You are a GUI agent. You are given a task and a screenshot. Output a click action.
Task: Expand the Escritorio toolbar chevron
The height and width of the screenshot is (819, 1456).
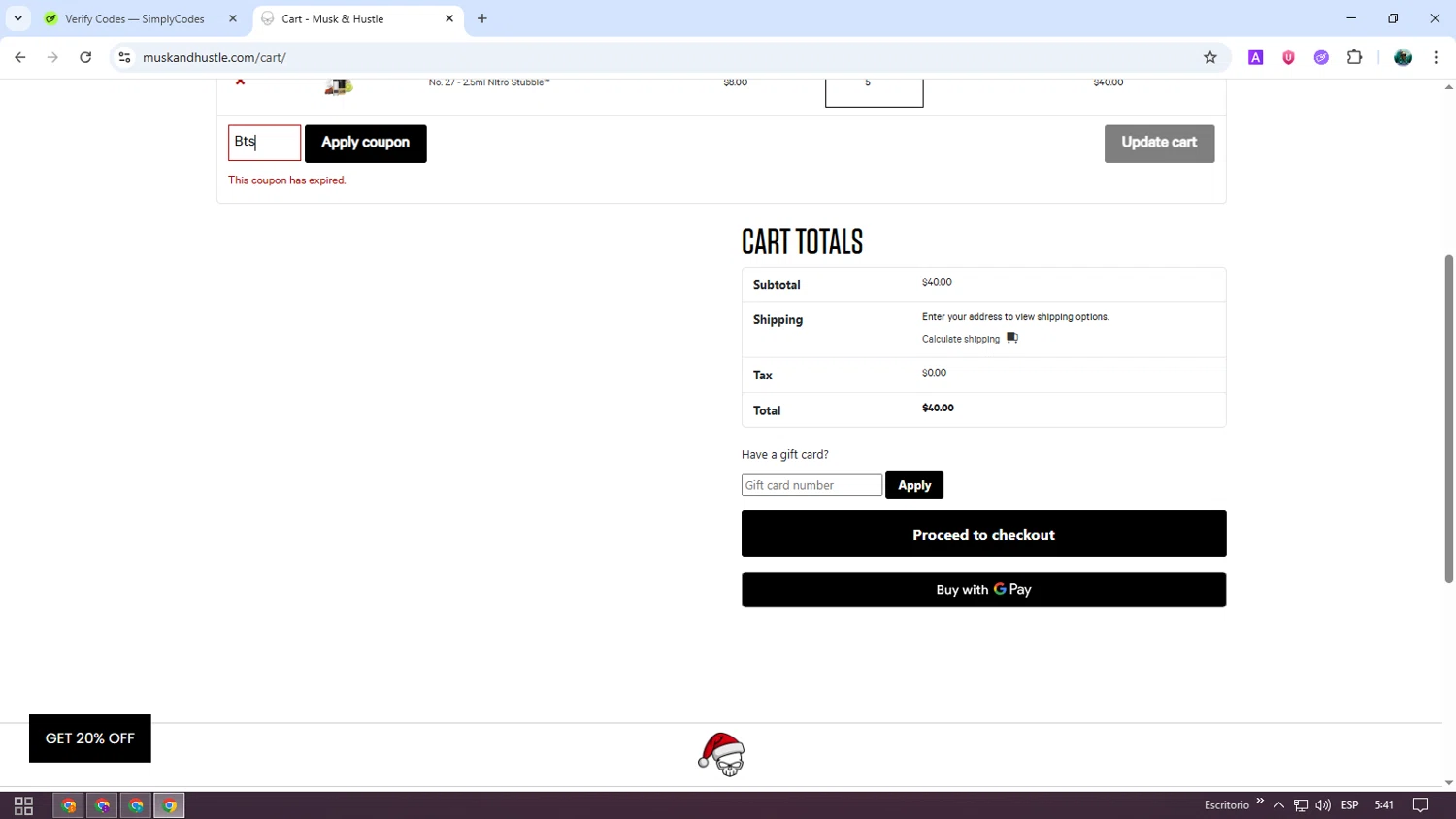(x=1260, y=802)
